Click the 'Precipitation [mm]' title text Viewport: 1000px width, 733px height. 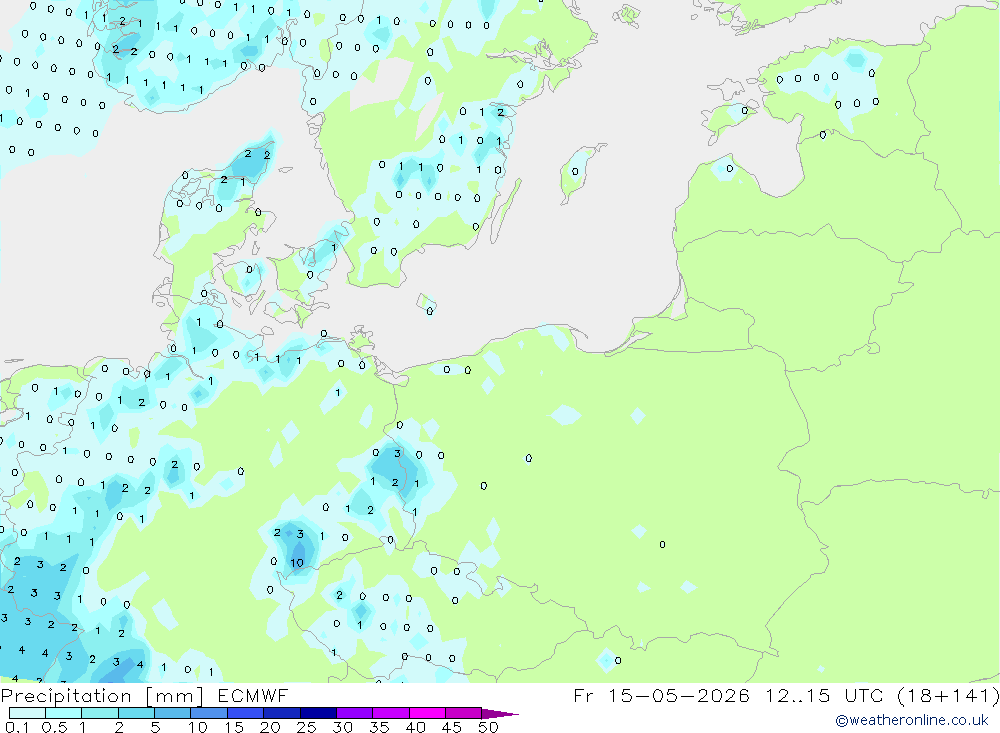tap(102, 695)
